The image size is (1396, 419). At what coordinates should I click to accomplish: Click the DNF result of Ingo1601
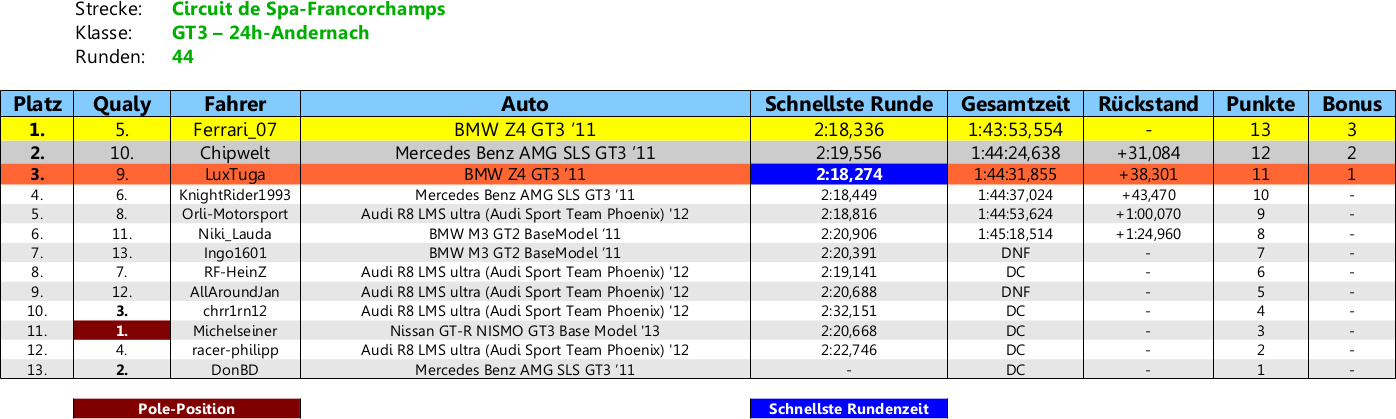click(x=1016, y=253)
